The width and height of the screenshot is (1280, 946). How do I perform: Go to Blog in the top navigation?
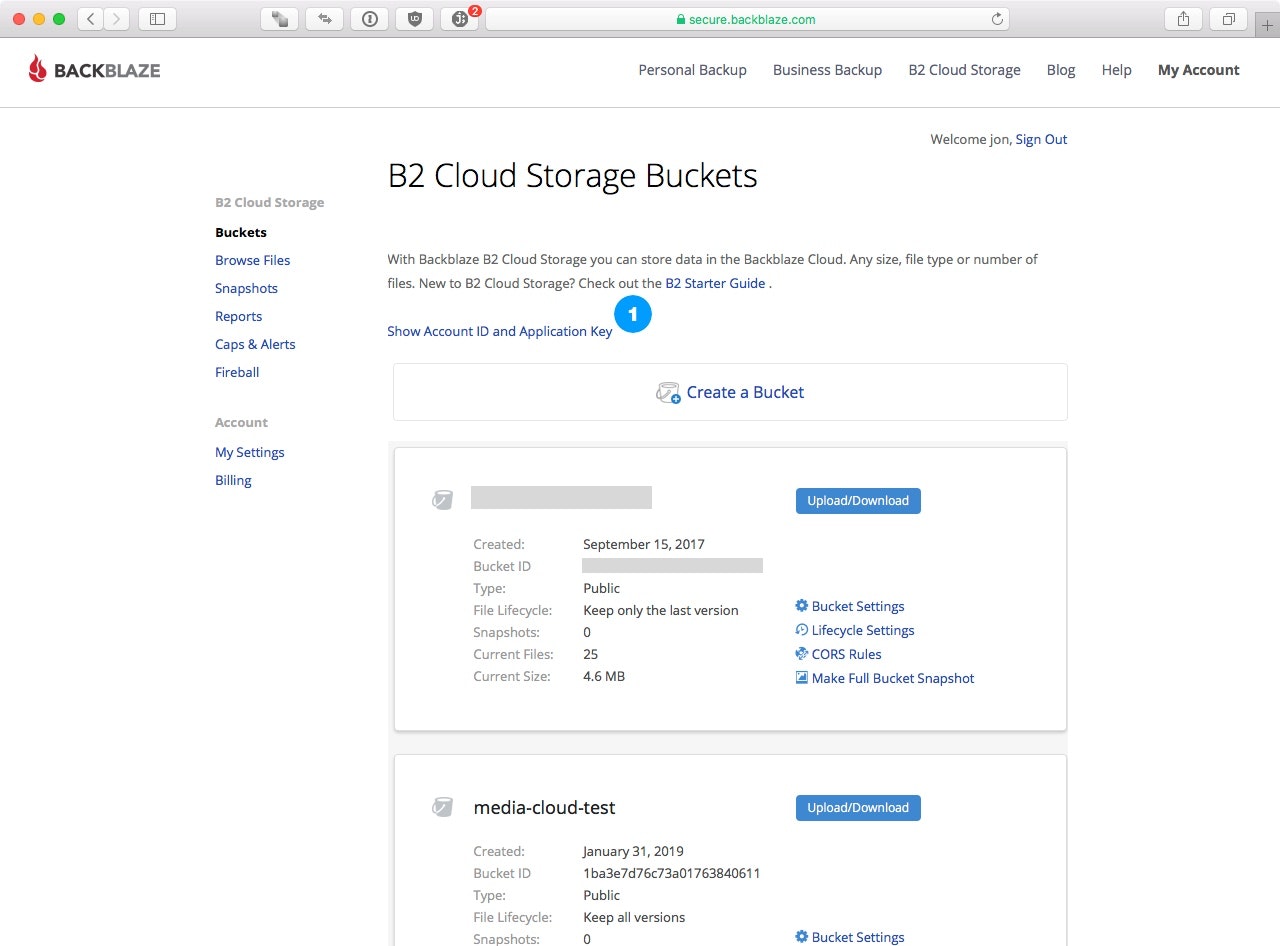click(1061, 70)
